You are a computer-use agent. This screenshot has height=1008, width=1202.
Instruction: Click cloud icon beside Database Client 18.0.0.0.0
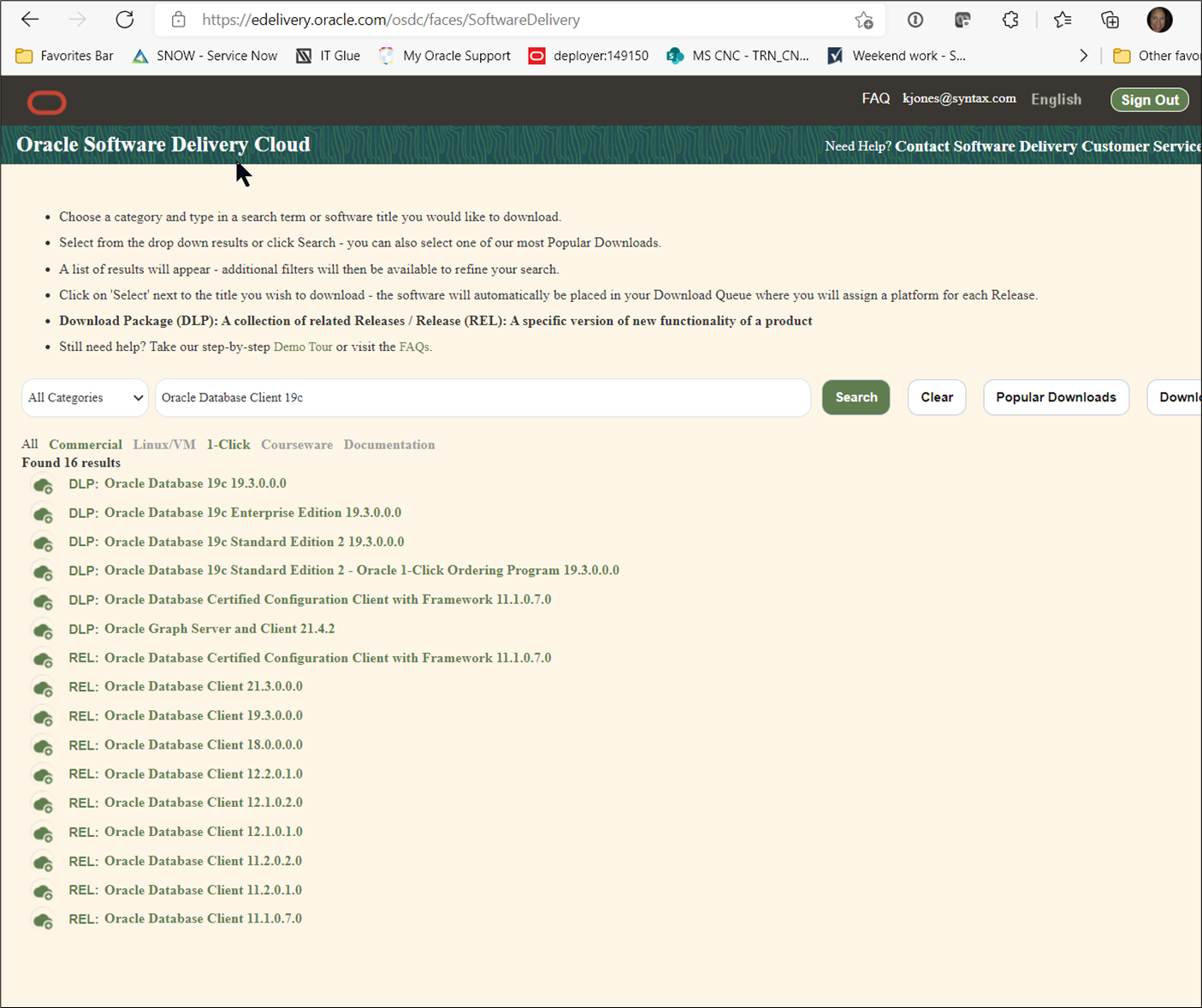[43, 747]
